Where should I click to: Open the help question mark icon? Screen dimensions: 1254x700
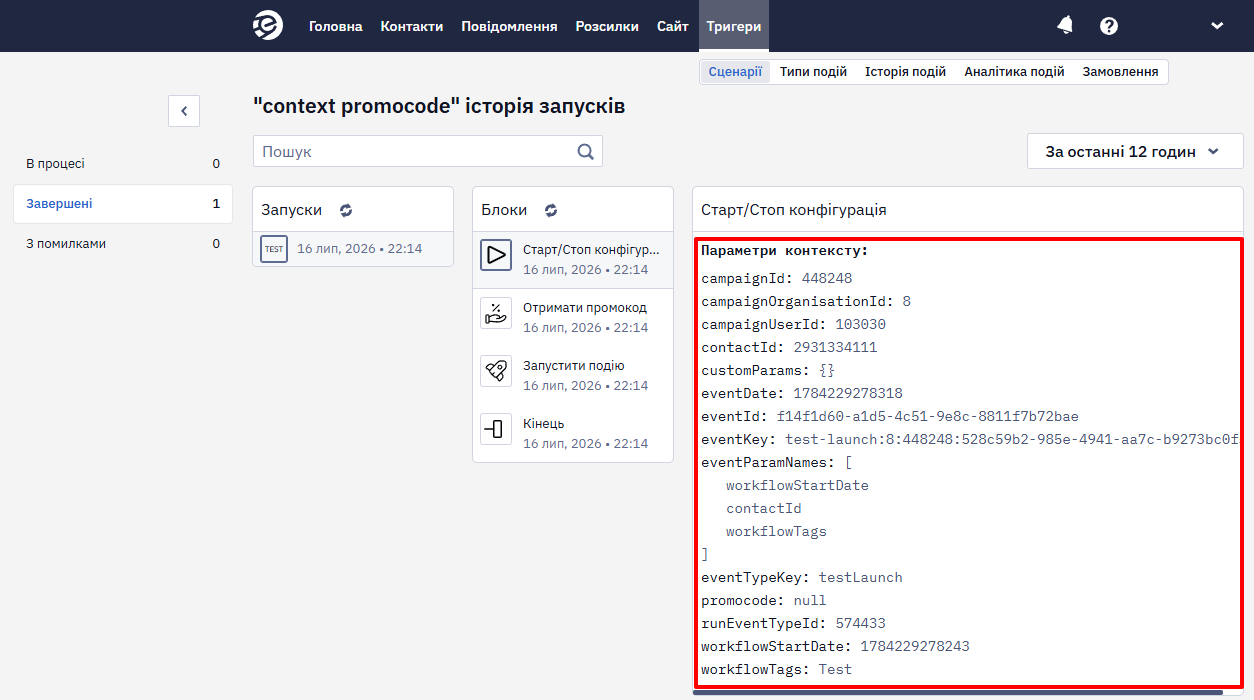pyautogui.click(x=1109, y=26)
